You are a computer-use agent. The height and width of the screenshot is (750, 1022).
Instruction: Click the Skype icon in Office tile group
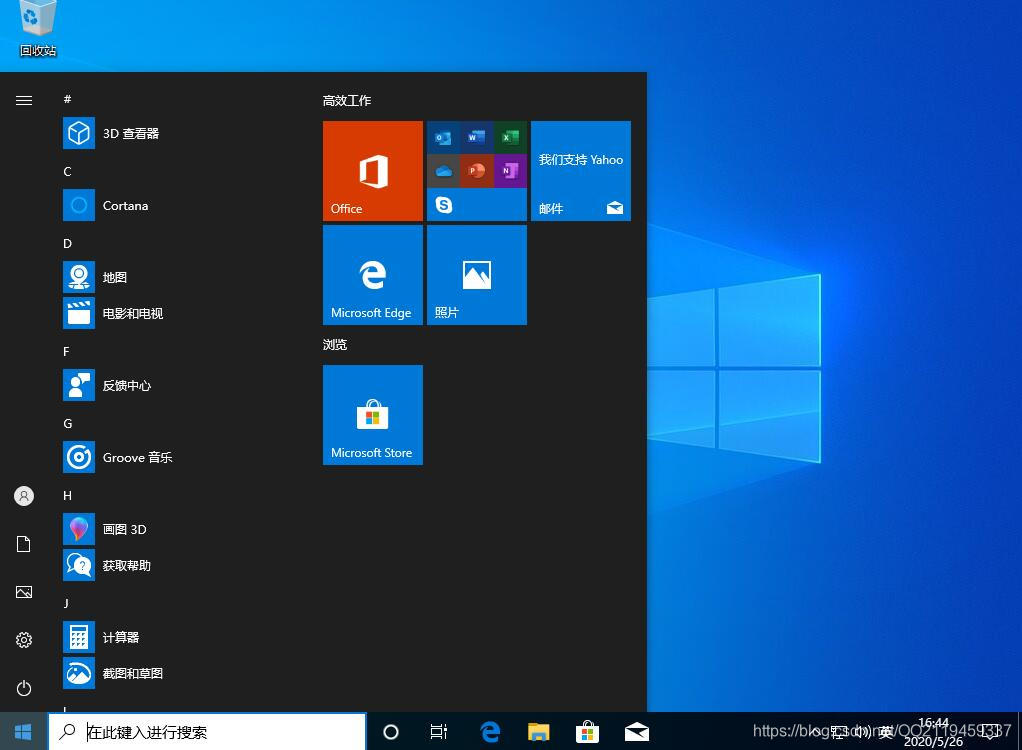pos(444,205)
